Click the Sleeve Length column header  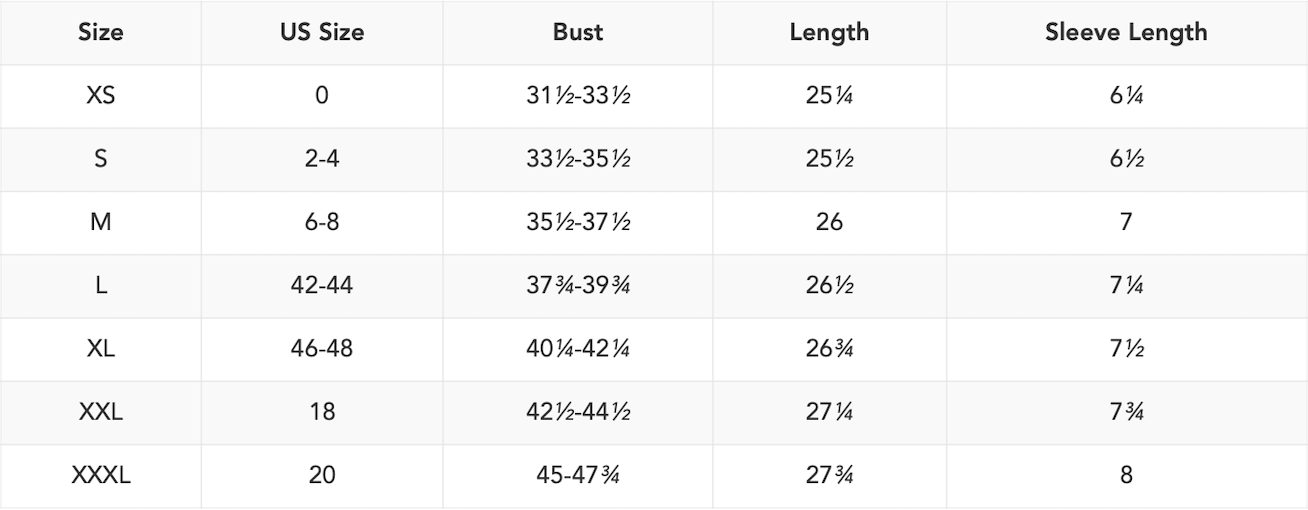[x=1126, y=32]
